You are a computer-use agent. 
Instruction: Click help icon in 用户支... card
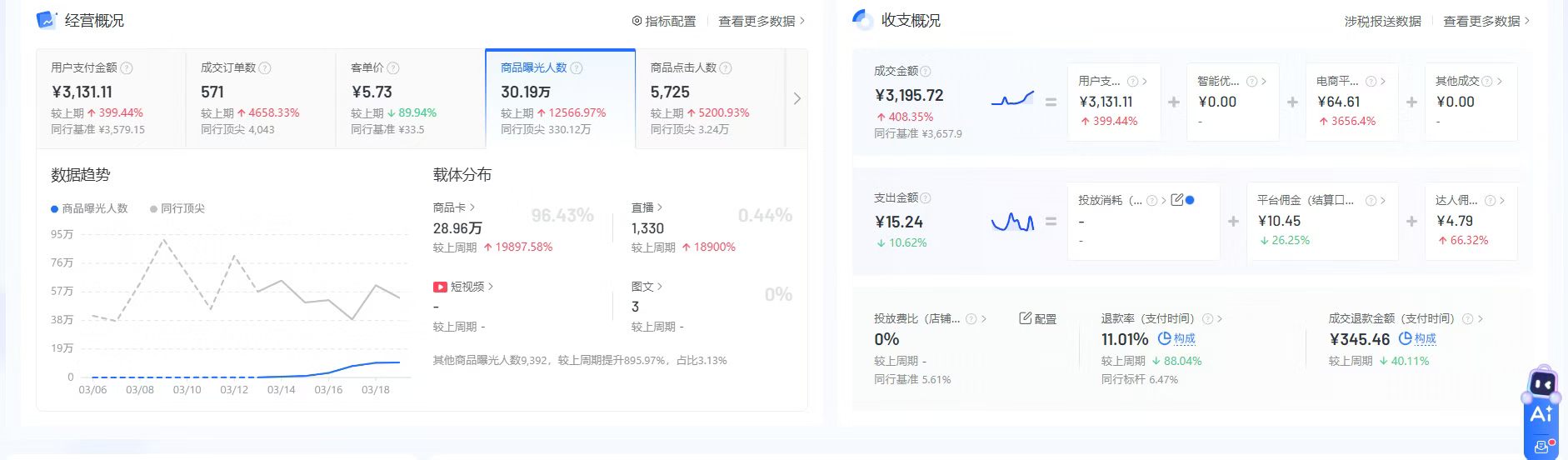pyautogui.click(x=1132, y=82)
